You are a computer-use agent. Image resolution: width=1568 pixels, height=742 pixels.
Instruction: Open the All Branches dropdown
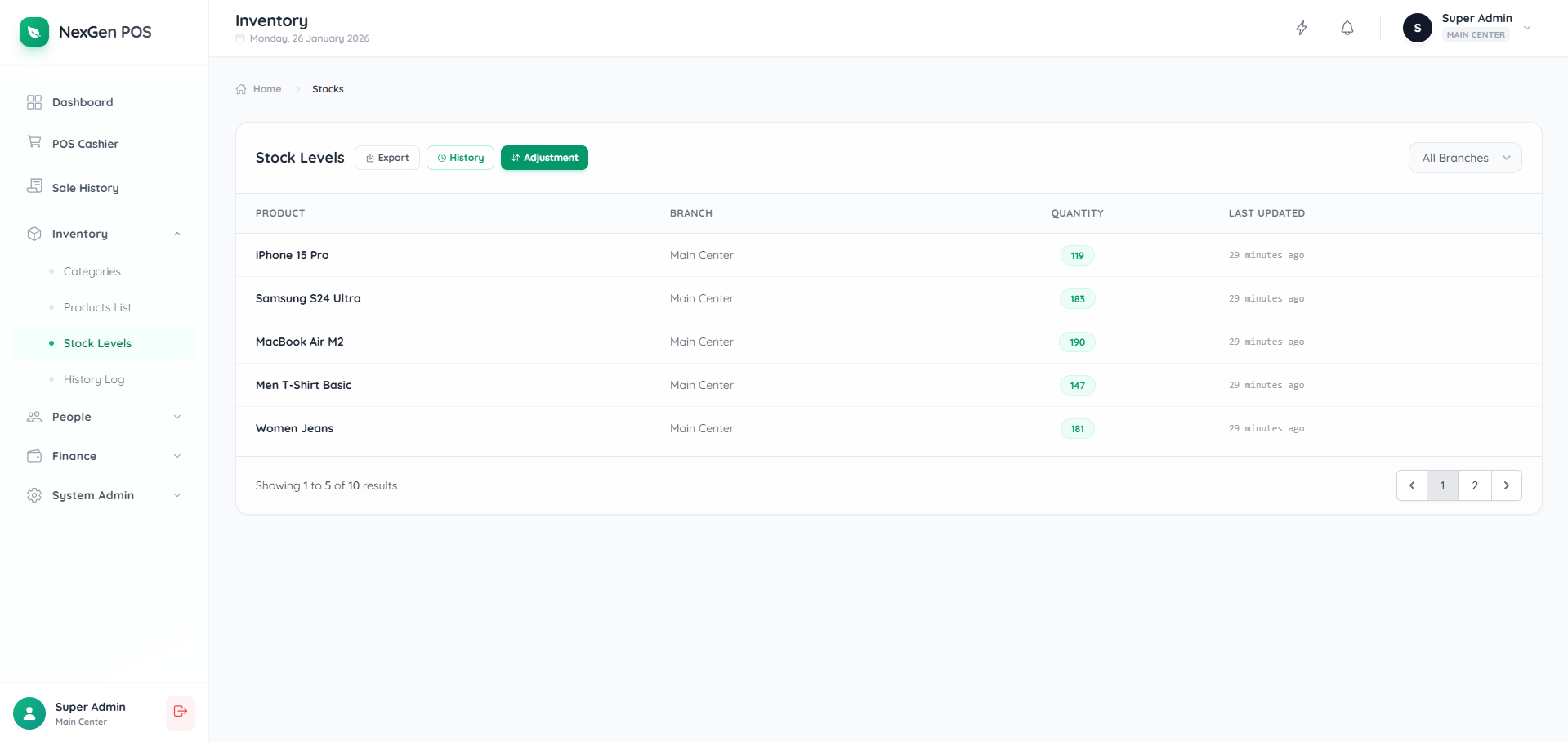pyautogui.click(x=1465, y=158)
